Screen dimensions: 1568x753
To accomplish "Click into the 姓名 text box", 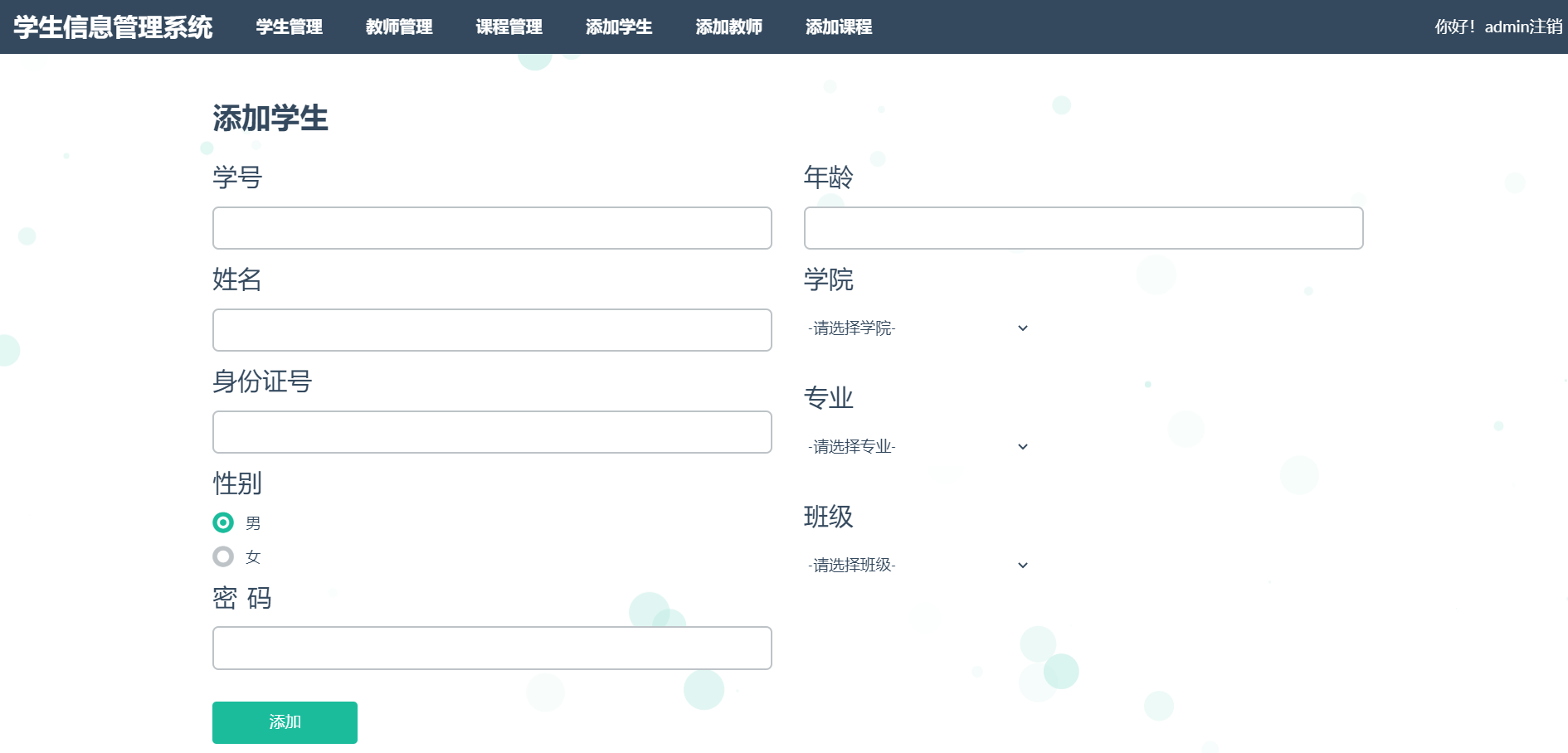I will click(x=492, y=330).
